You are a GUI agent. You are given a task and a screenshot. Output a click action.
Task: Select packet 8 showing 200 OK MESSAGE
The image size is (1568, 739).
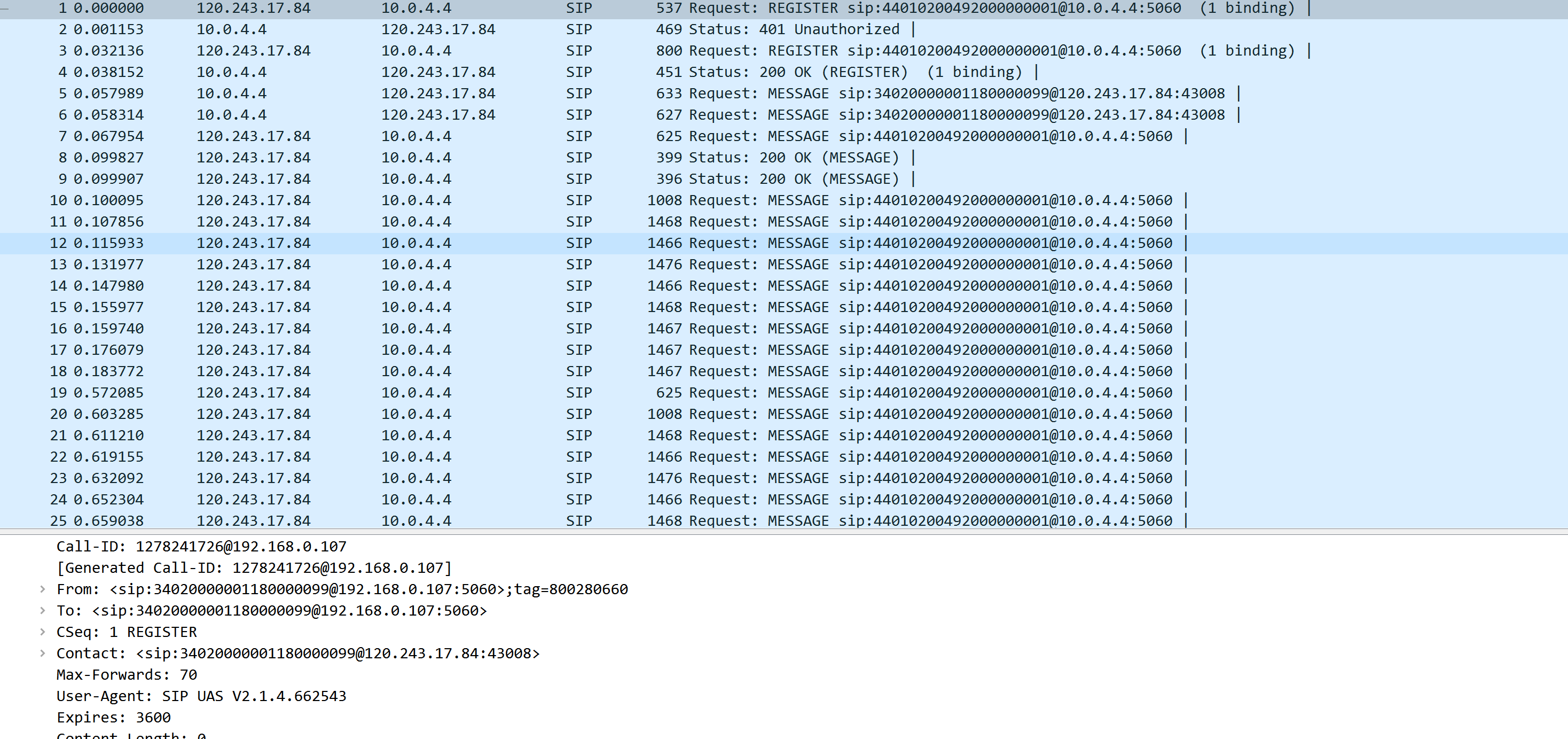click(x=365, y=157)
